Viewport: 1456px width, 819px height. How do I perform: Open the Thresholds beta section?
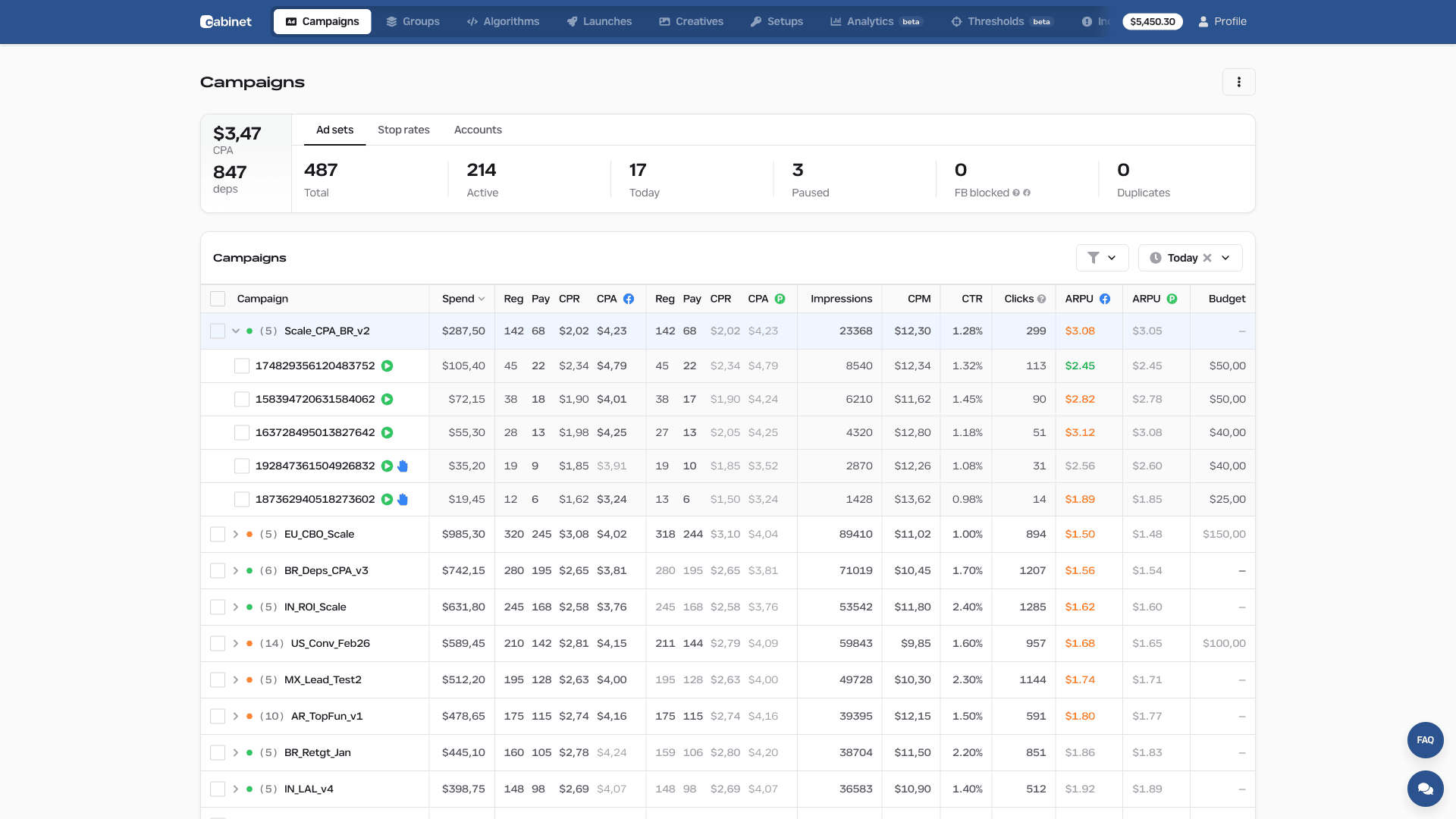[995, 21]
